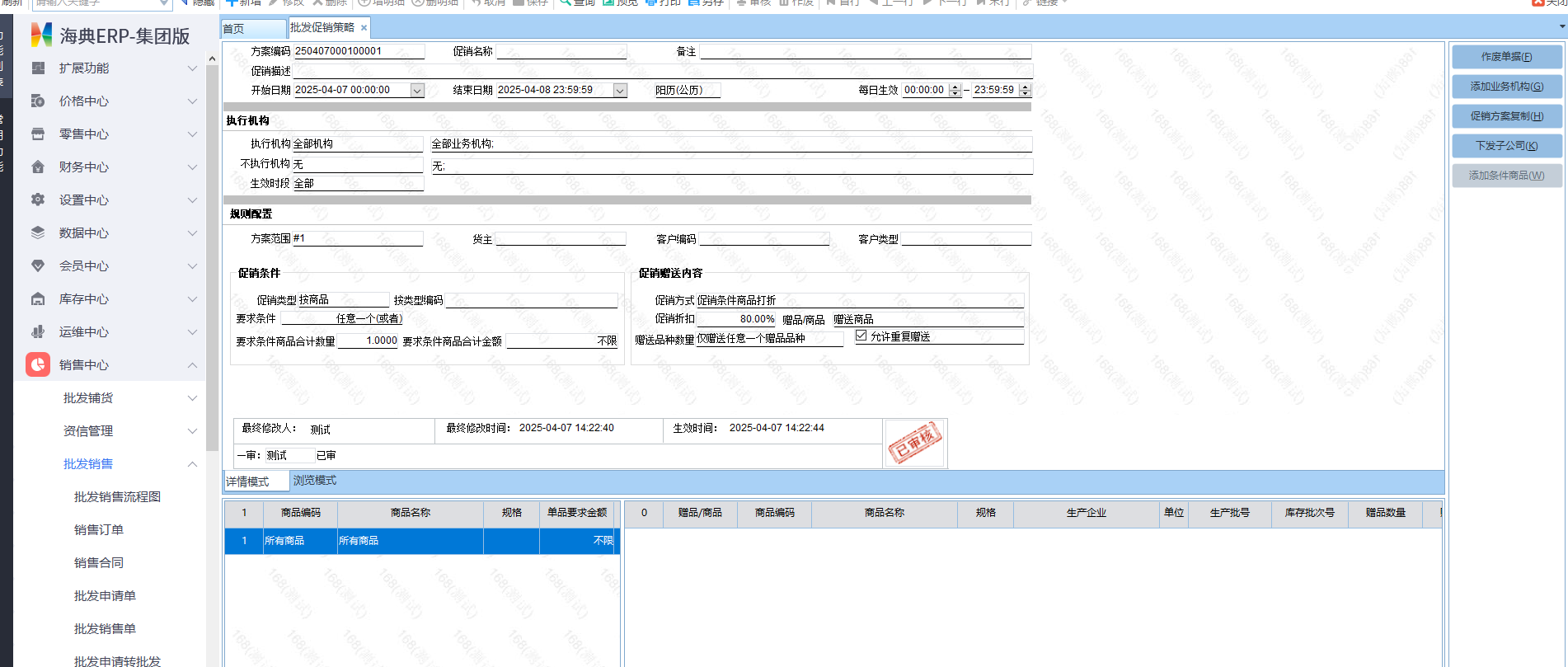Expand 价格中心 chevron

pyautogui.click(x=192, y=101)
